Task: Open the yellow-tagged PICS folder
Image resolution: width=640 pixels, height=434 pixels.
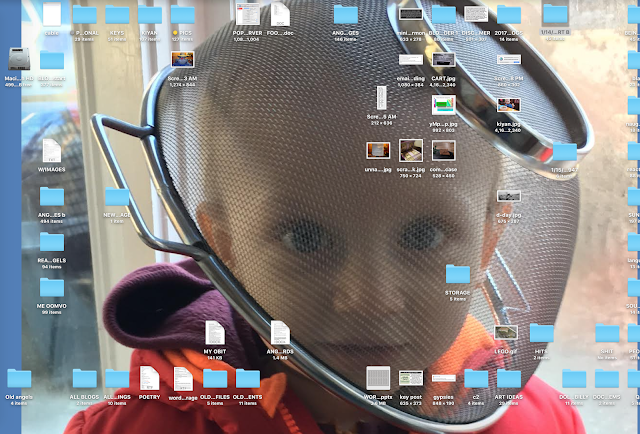Action: [182, 14]
